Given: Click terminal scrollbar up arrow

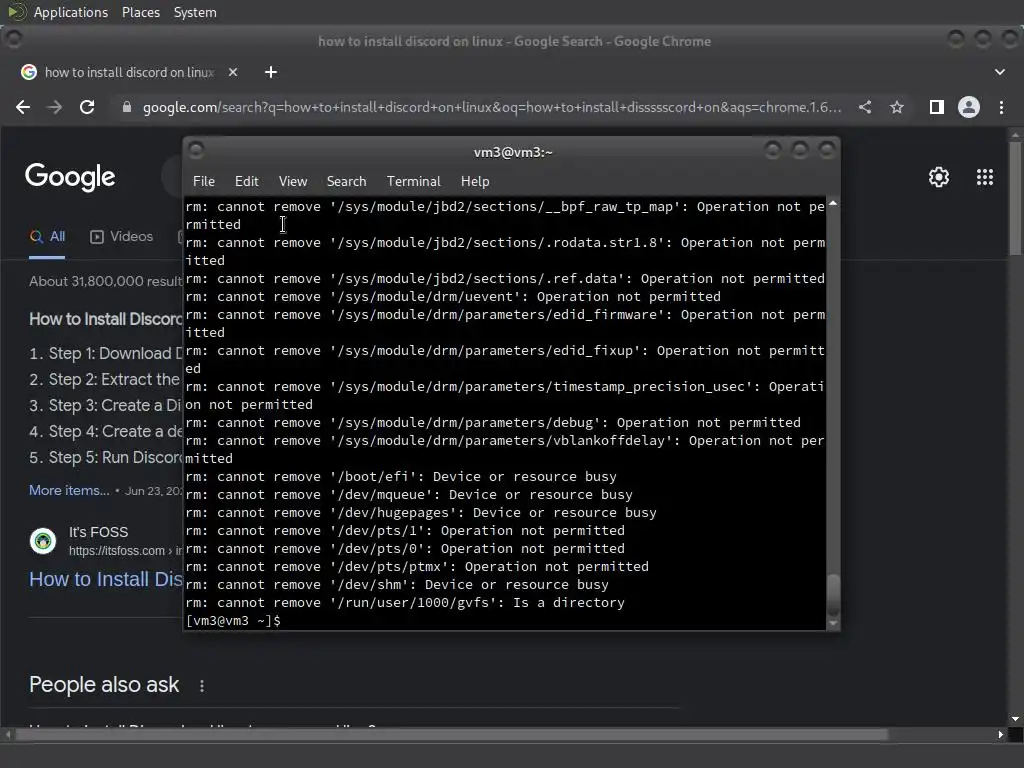Looking at the screenshot, I should click(833, 204).
